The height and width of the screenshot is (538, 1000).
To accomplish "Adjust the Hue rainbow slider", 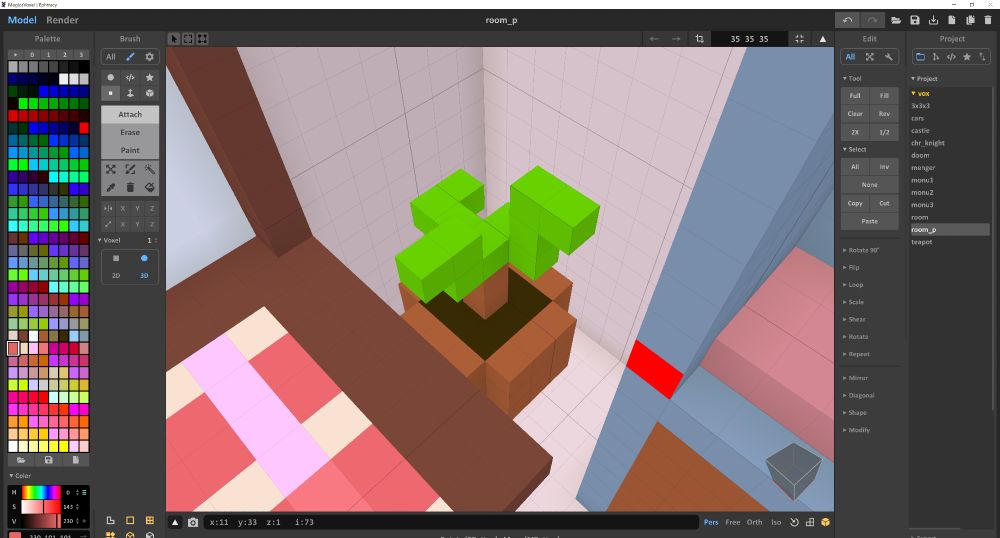I will [41, 492].
